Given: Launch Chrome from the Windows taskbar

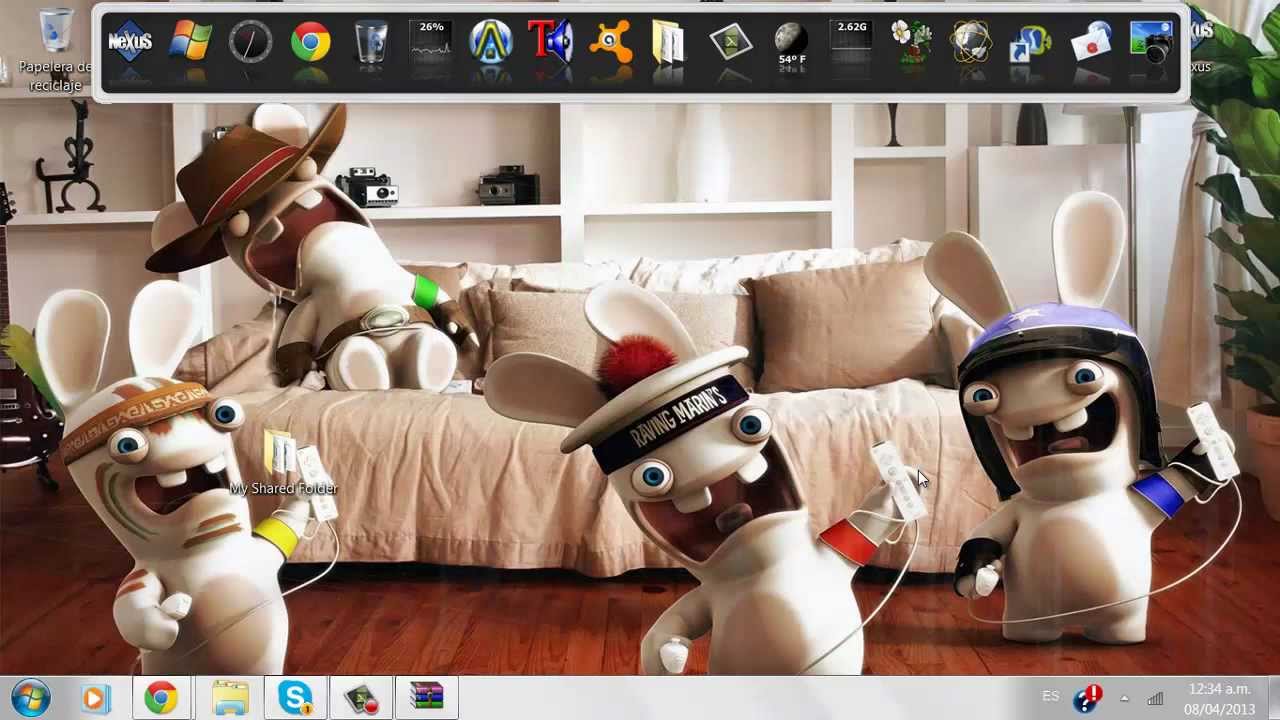Looking at the screenshot, I should 161,697.
